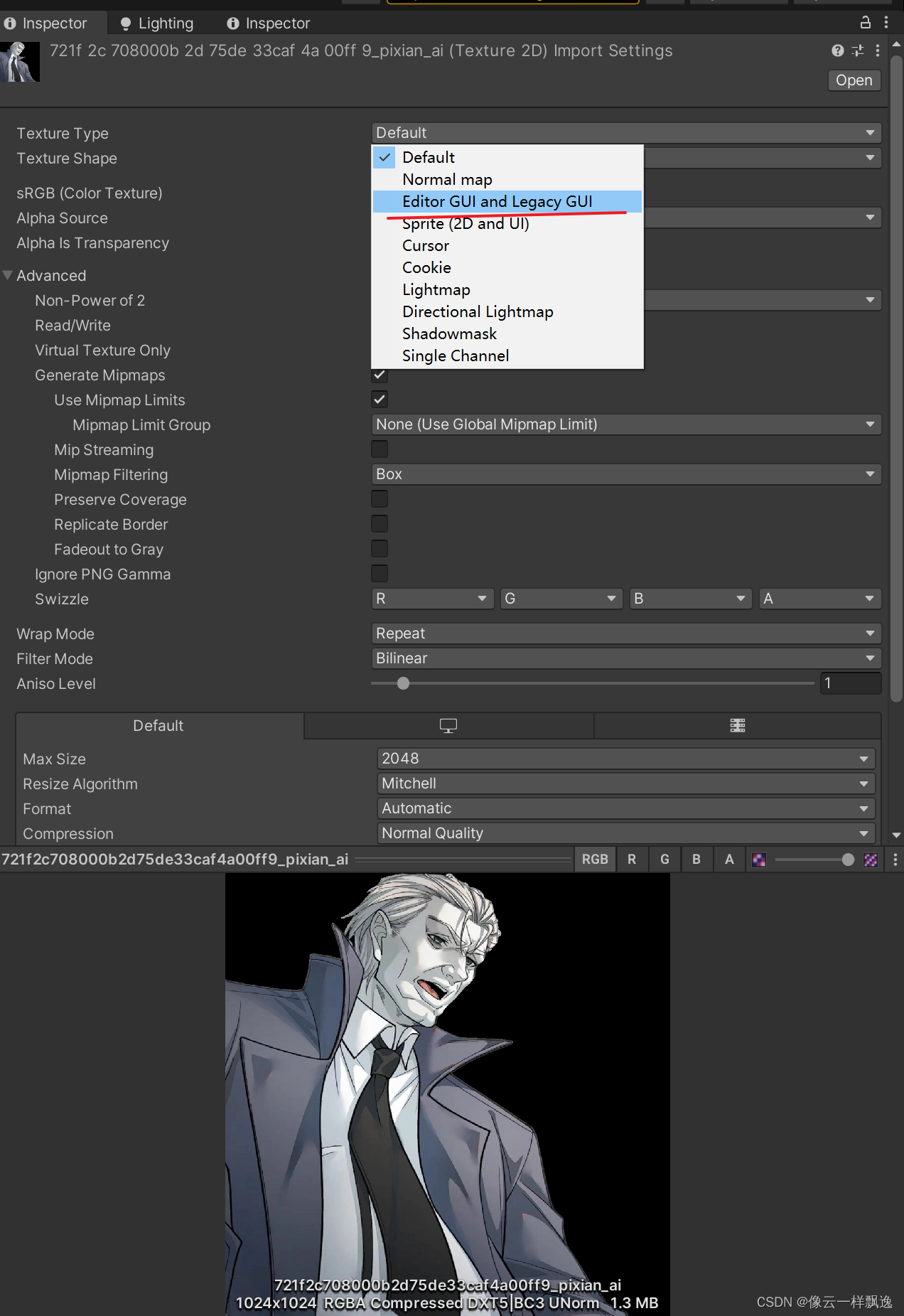Choose Cookie texture type

click(507, 267)
